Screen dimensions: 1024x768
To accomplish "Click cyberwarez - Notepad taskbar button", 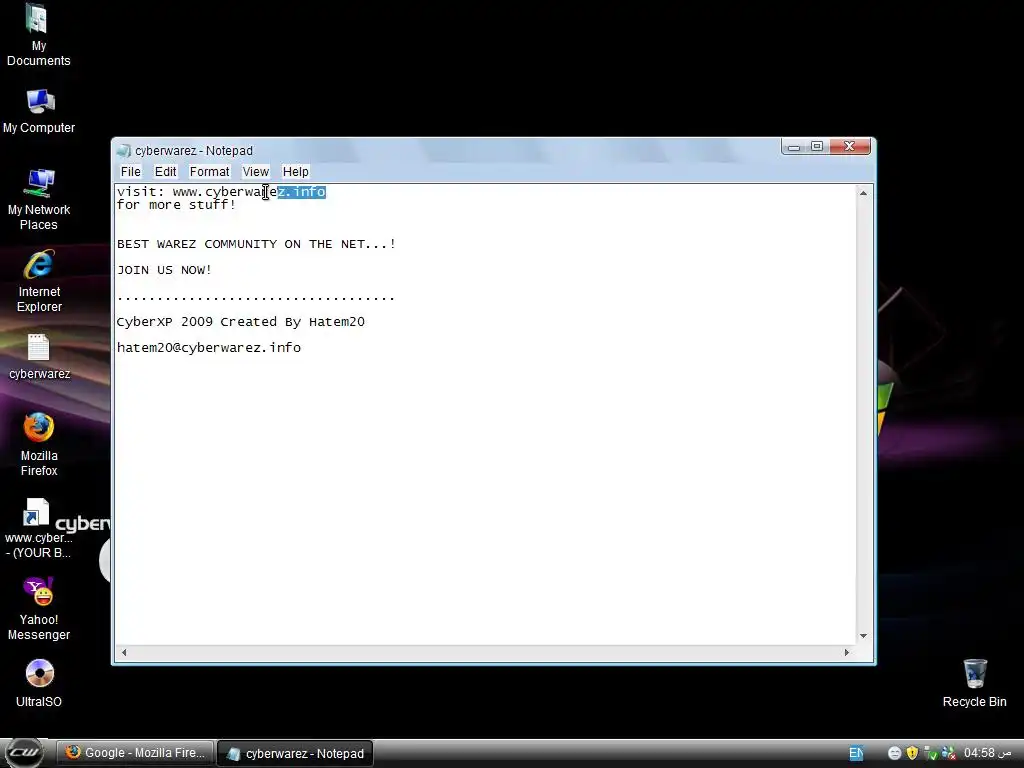I will 295,754.
